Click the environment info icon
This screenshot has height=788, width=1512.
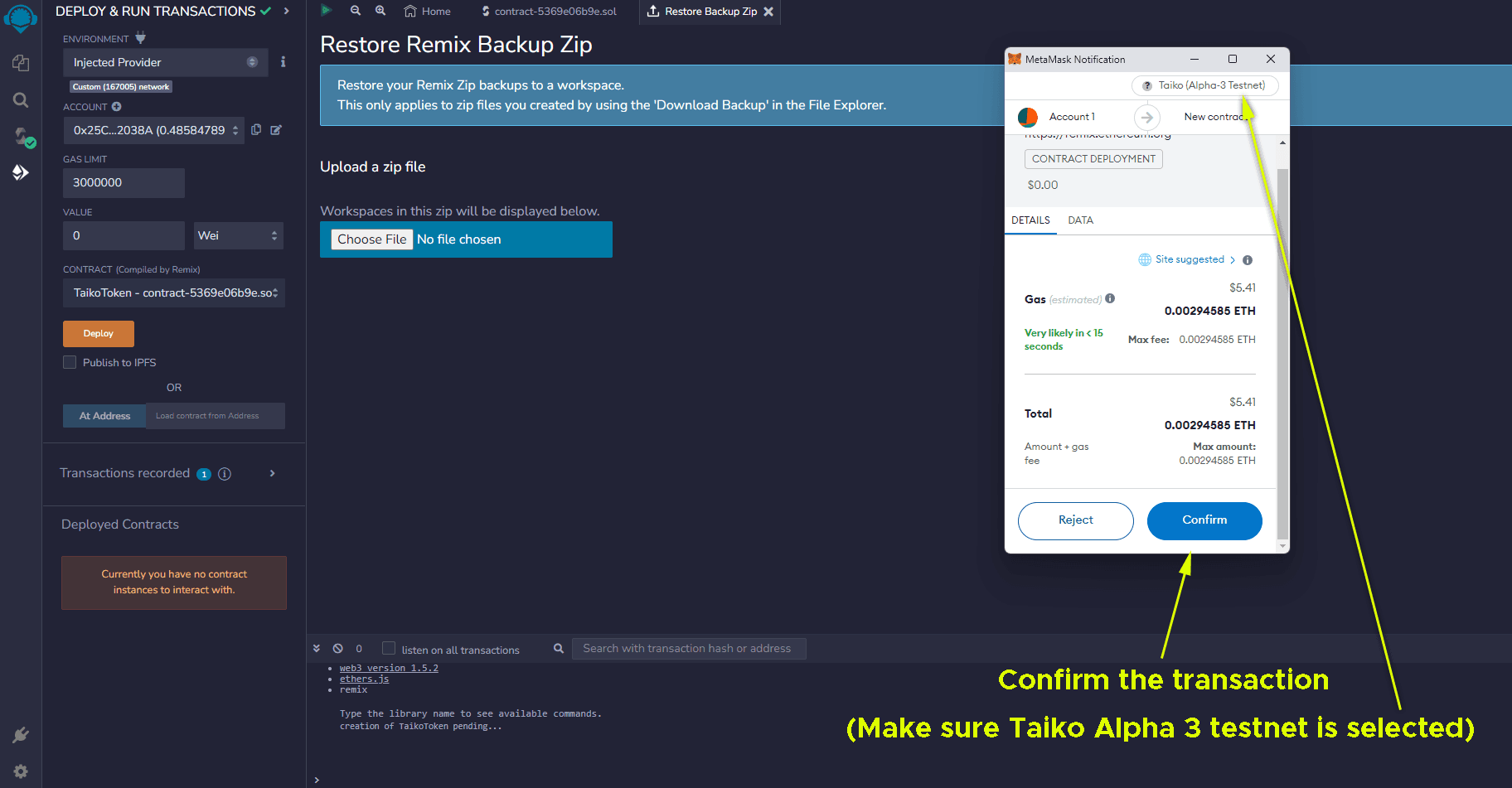[x=283, y=62]
